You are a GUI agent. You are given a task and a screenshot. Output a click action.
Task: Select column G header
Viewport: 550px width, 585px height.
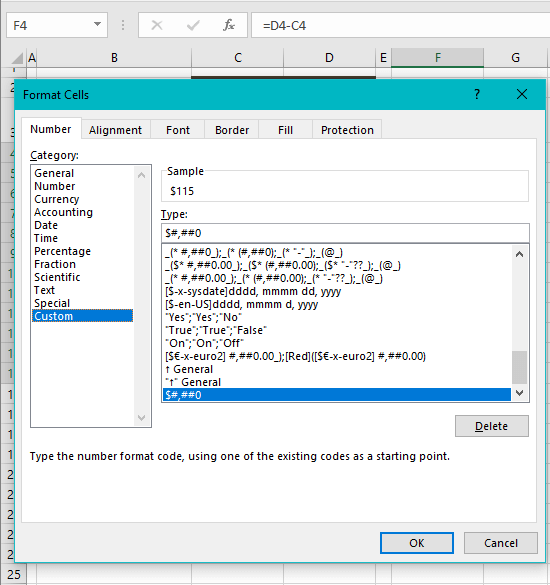pyautogui.click(x=515, y=58)
